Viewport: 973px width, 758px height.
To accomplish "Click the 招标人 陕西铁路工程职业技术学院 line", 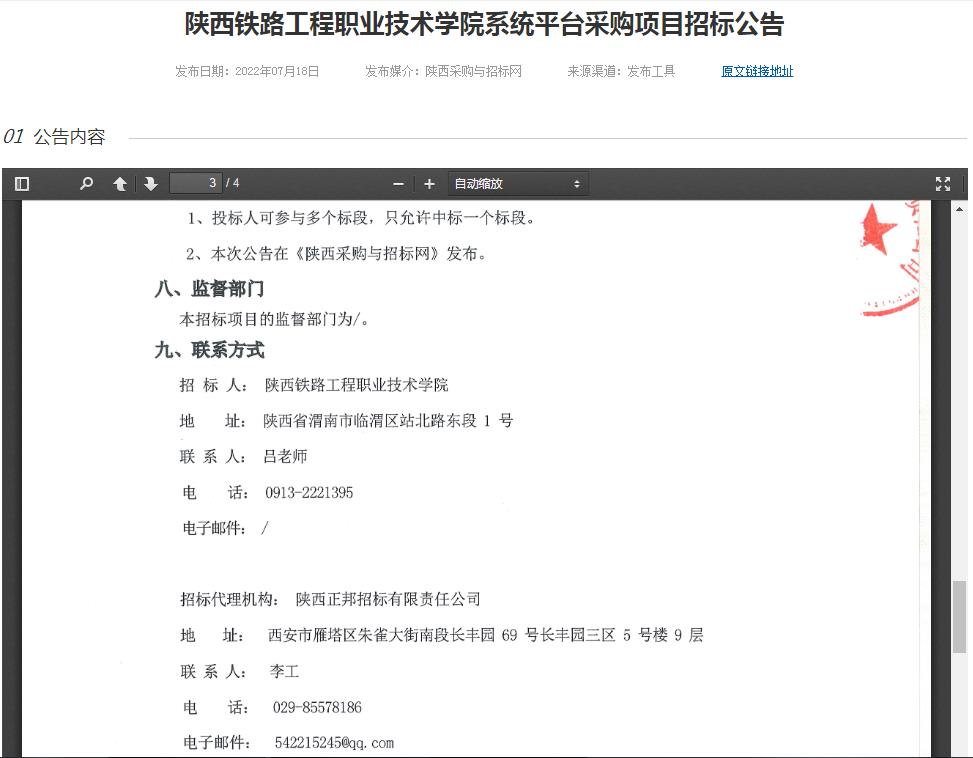I will coord(313,385).
